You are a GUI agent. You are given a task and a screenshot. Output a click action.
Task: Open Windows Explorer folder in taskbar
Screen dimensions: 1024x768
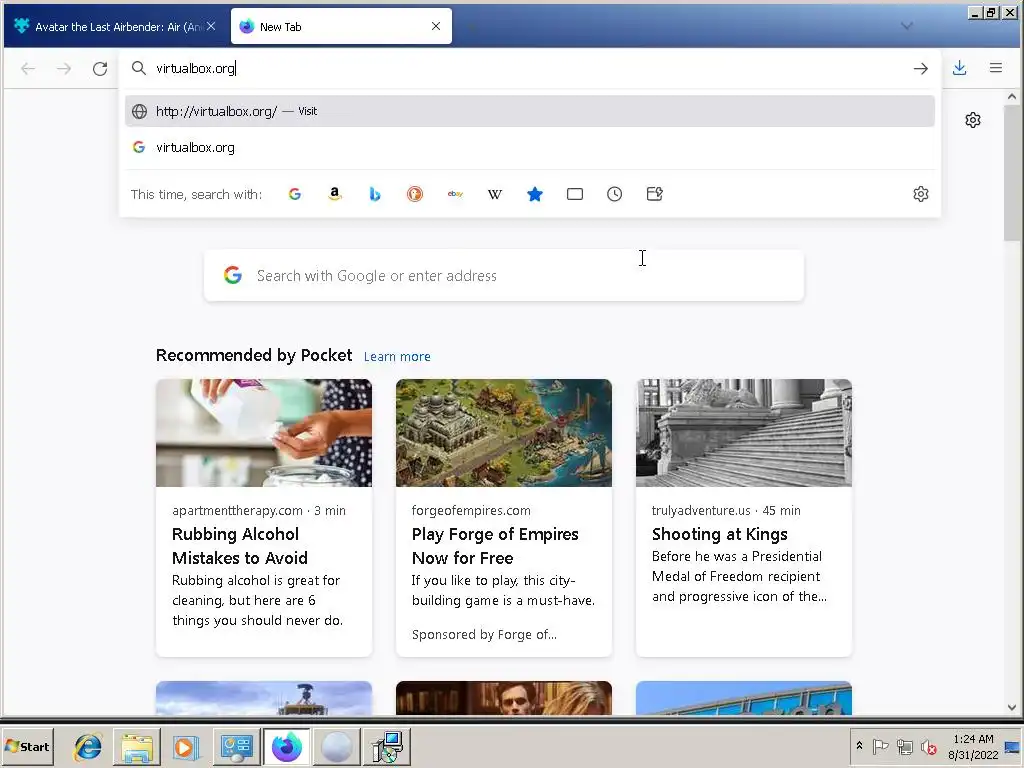[x=136, y=746]
